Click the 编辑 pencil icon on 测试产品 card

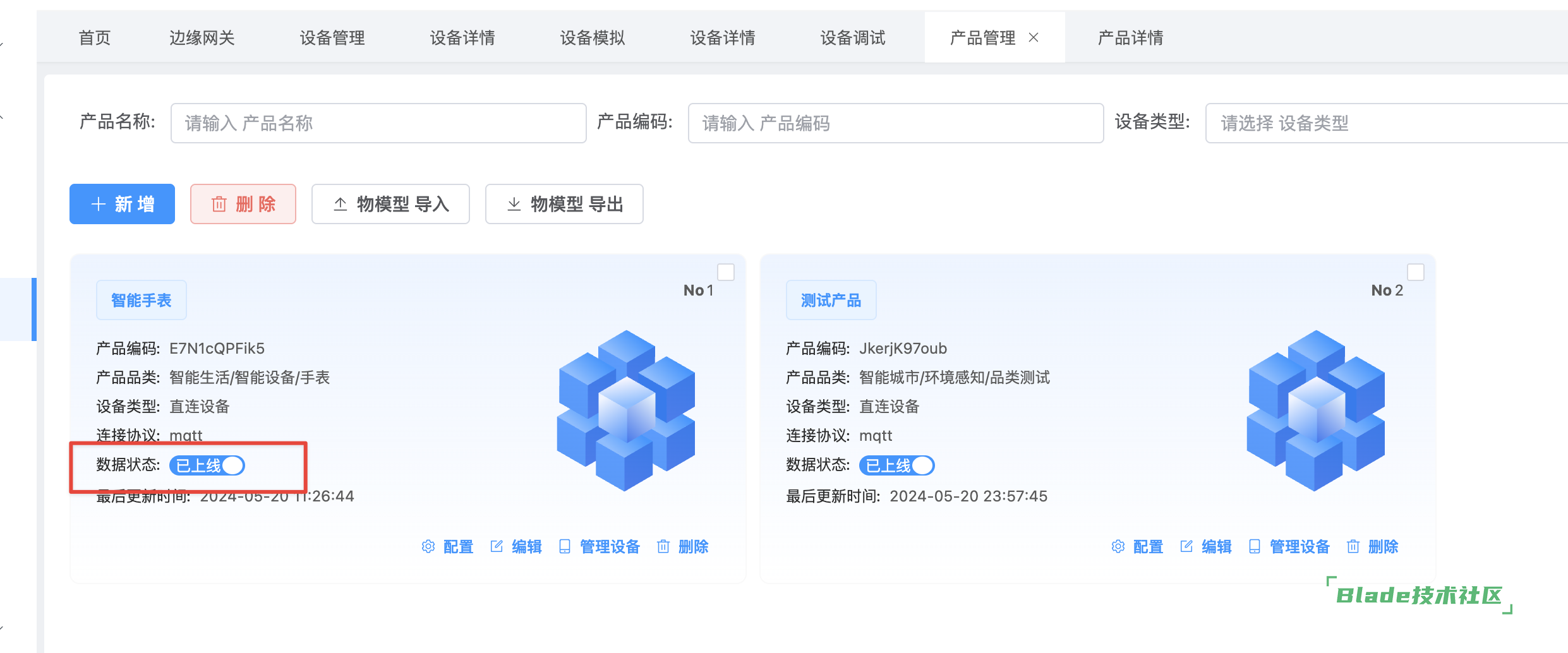[1186, 546]
